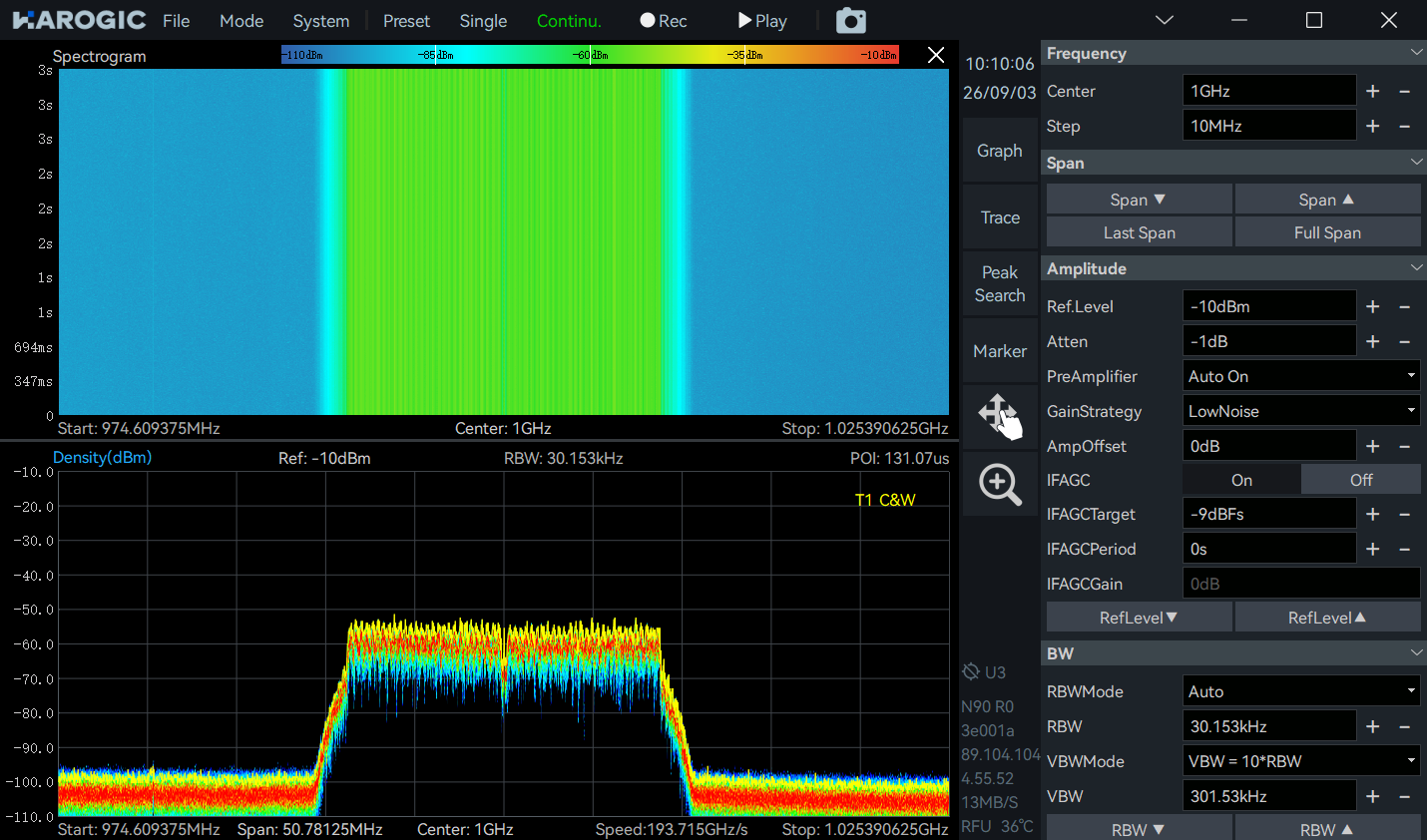This screenshot has height=840, width=1427.
Task: Open the System menu
Action: 321,21
